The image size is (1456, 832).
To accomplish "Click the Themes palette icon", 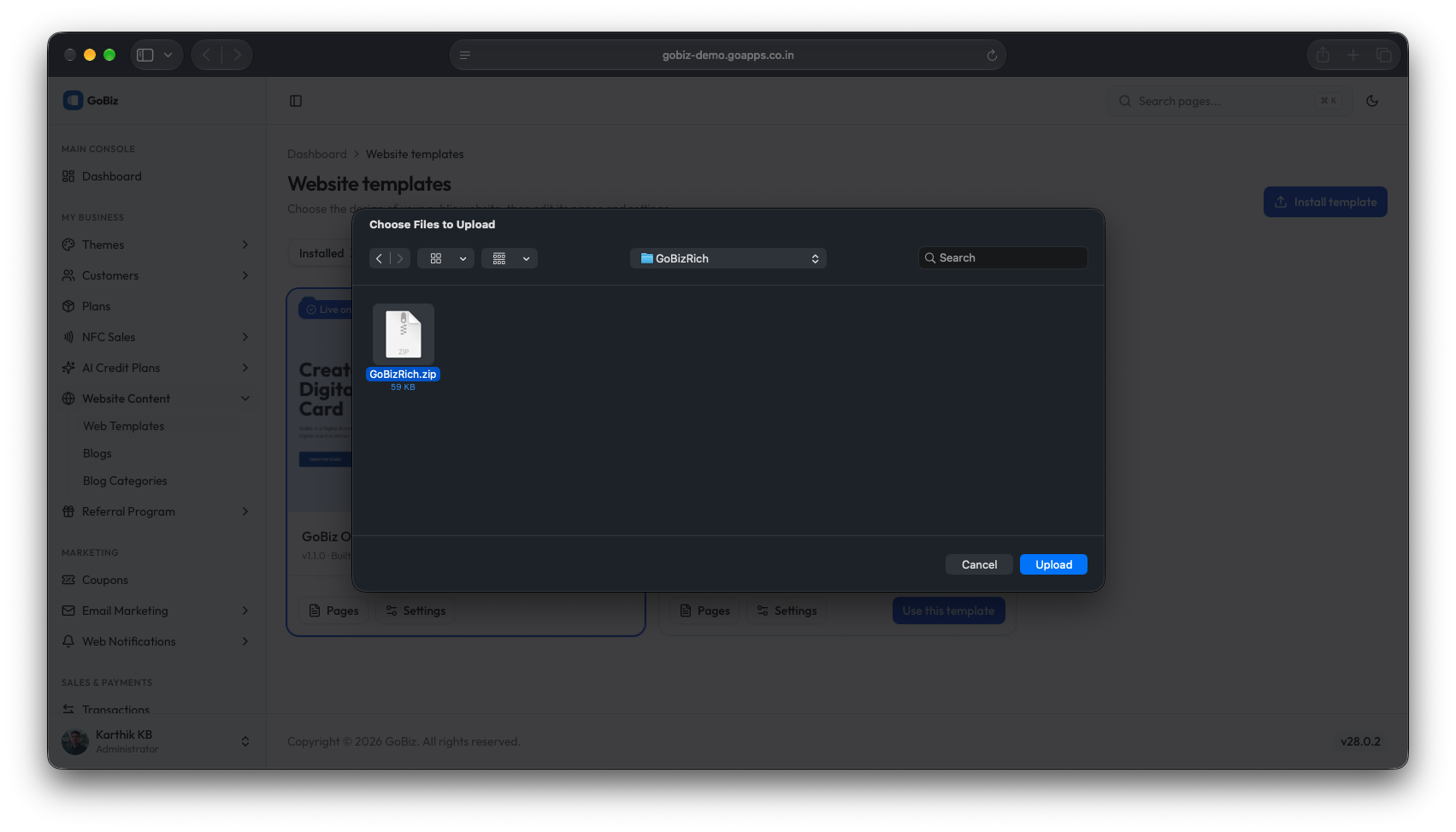I will click(x=68, y=245).
